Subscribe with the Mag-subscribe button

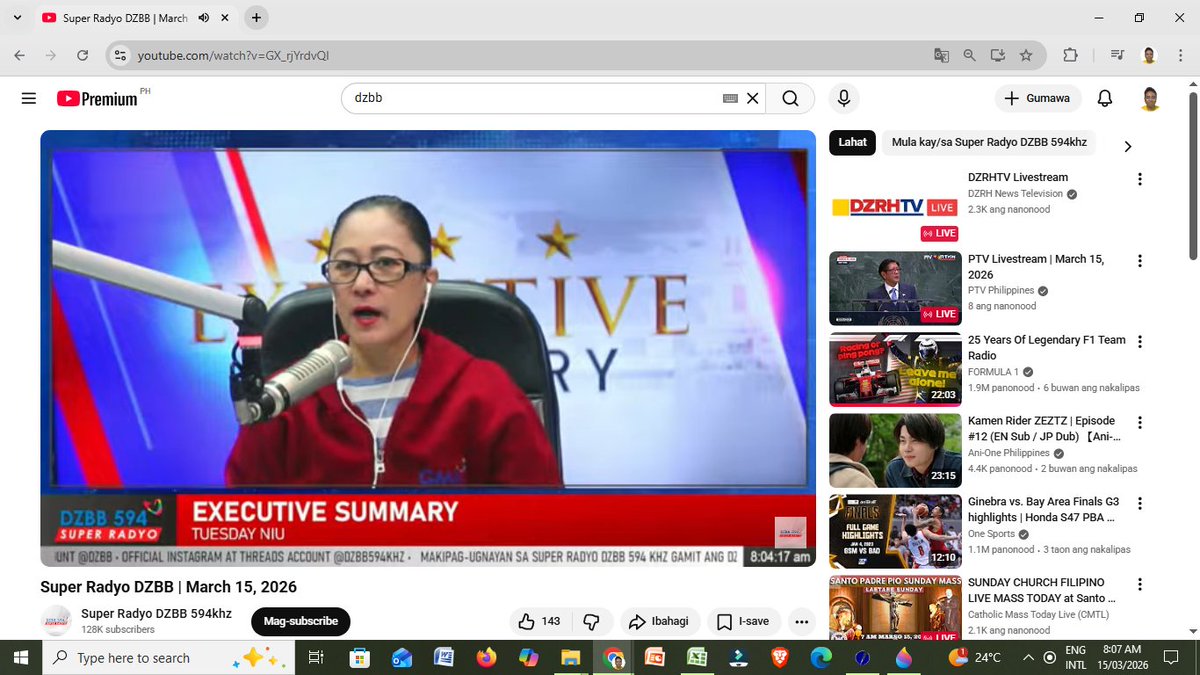(x=301, y=621)
